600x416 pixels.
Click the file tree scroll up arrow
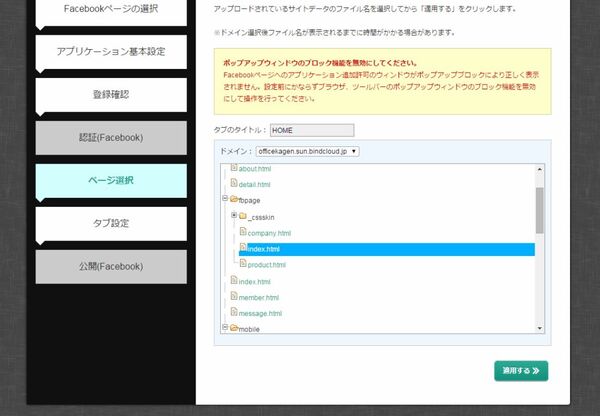540,169
